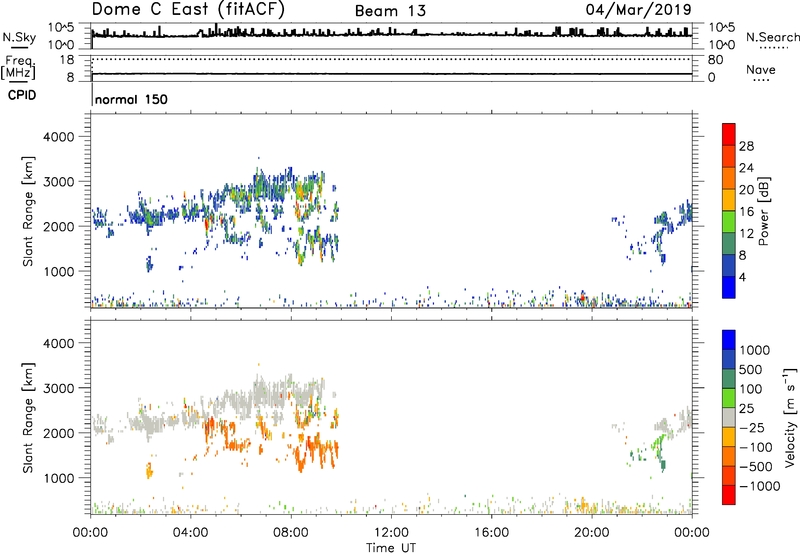
Task: Click the "16" value on power colorbar
Action: tap(746, 212)
